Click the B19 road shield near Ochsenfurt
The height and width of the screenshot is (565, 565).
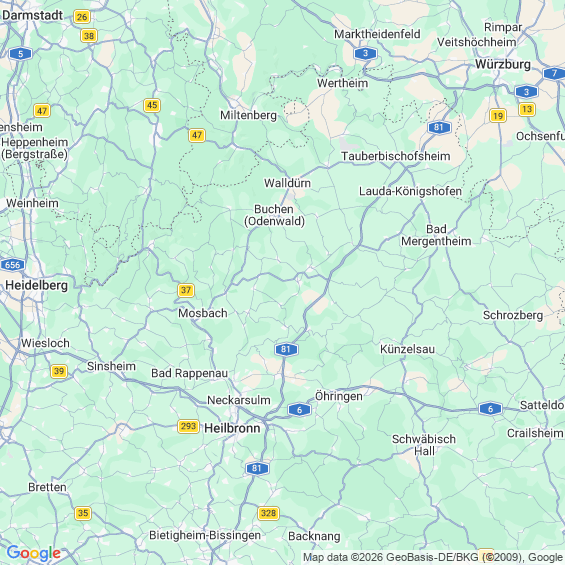[498, 116]
